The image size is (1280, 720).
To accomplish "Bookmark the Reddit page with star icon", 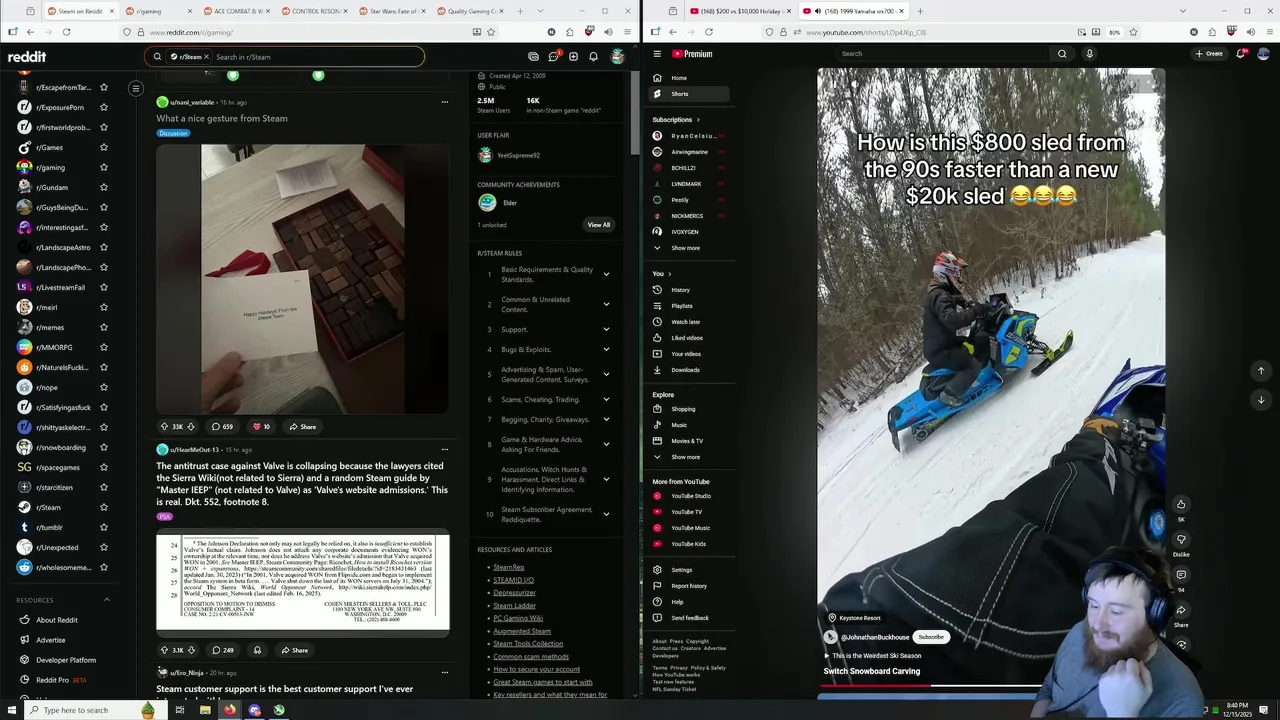I will tap(491, 32).
